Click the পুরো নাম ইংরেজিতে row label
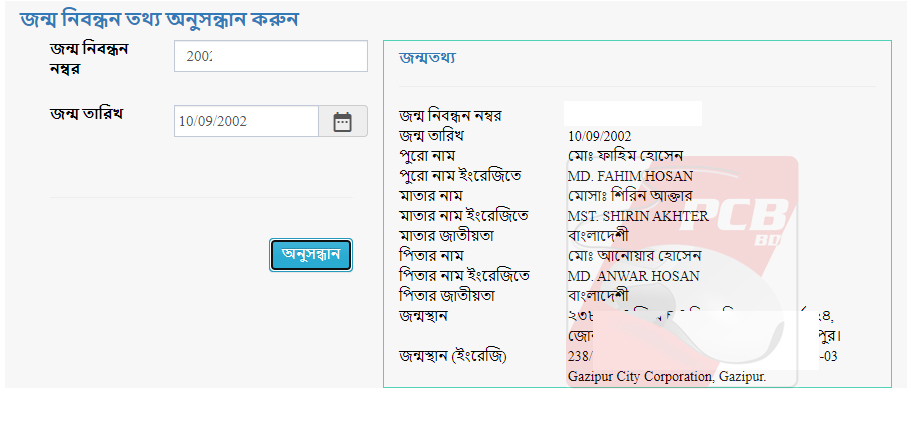The image size is (911, 425). pos(460,176)
